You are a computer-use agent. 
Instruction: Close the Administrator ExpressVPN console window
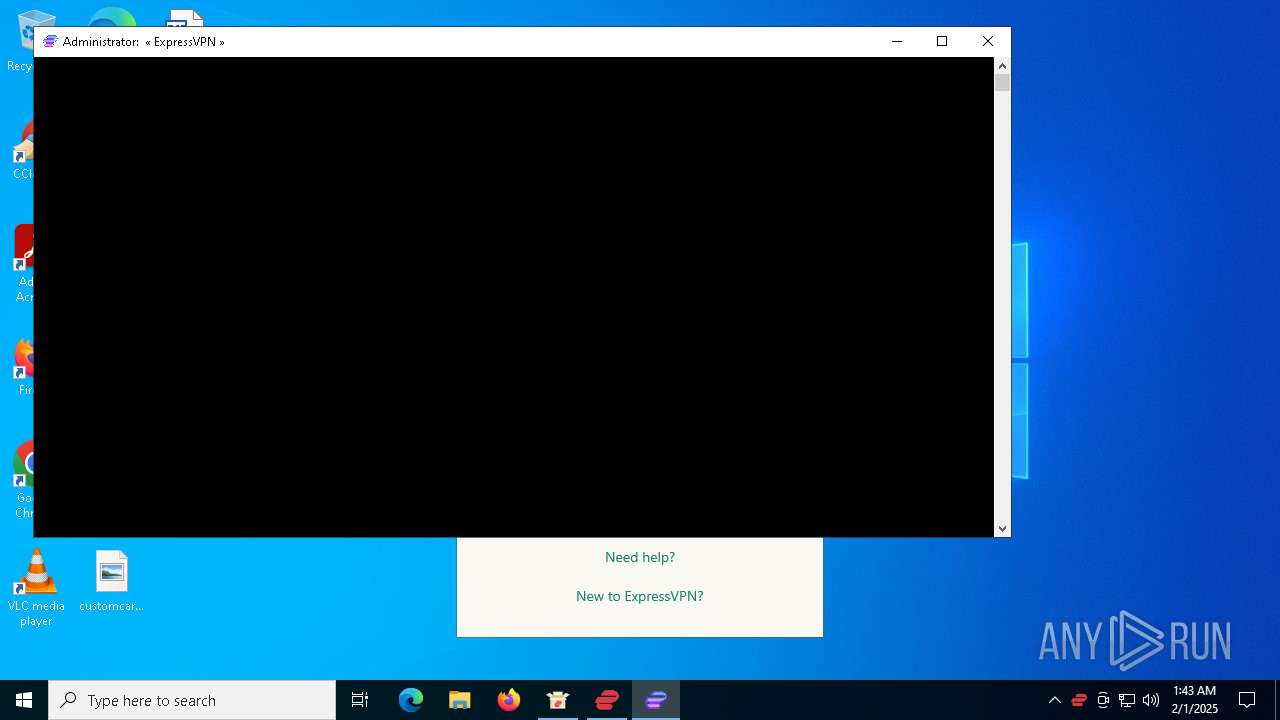pos(988,41)
